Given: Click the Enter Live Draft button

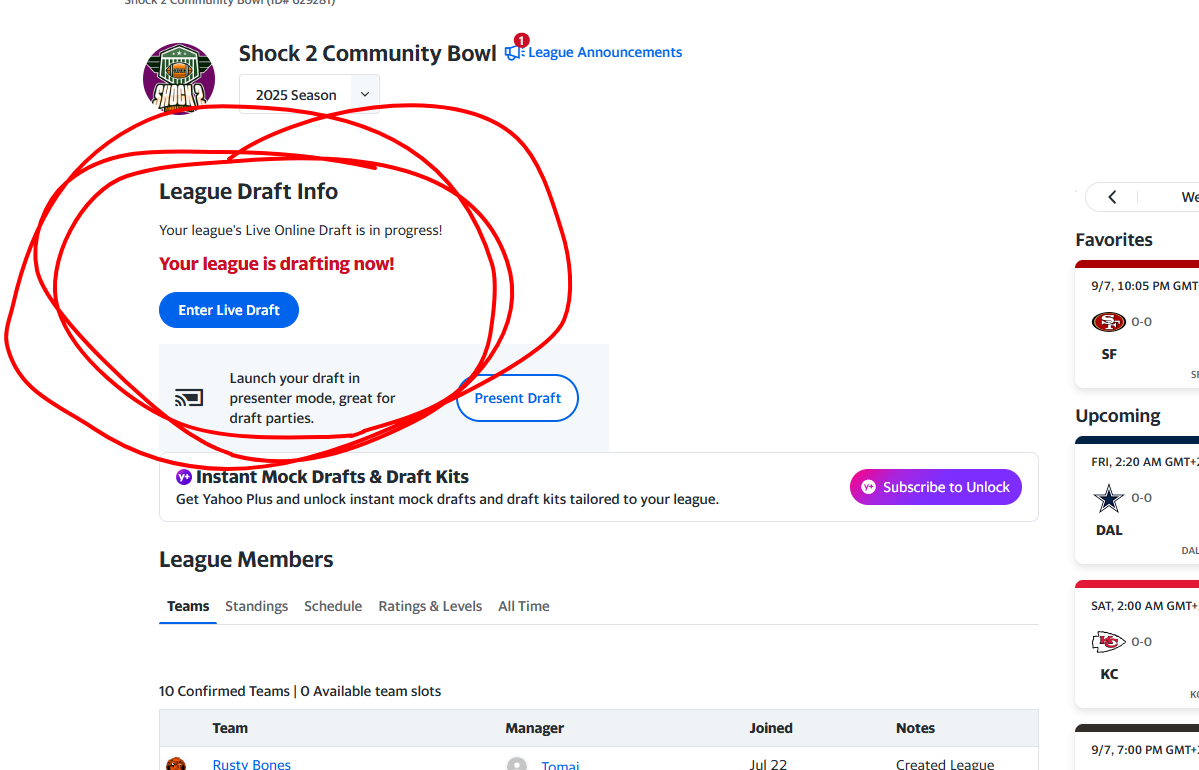Looking at the screenshot, I should click(229, 310).
